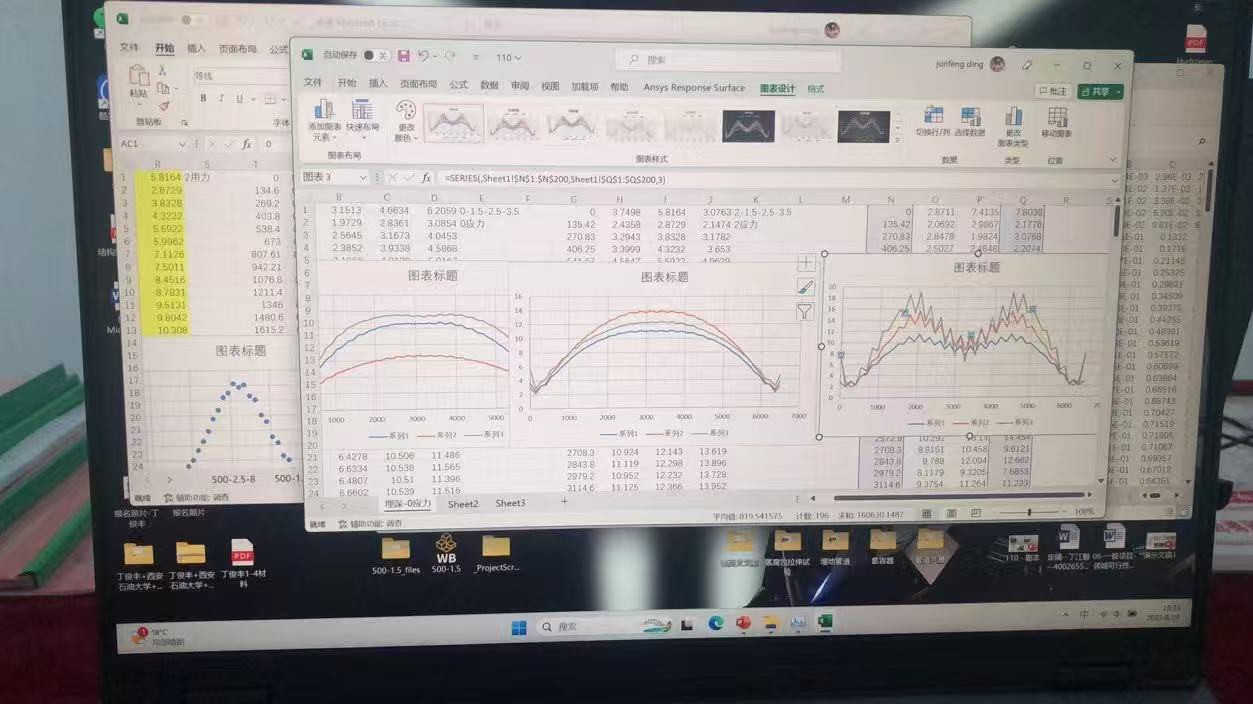Click the horizontal scrollbar in front Excel window
The height and width of the screenshot is (704, 1253).
click(960, 496)
